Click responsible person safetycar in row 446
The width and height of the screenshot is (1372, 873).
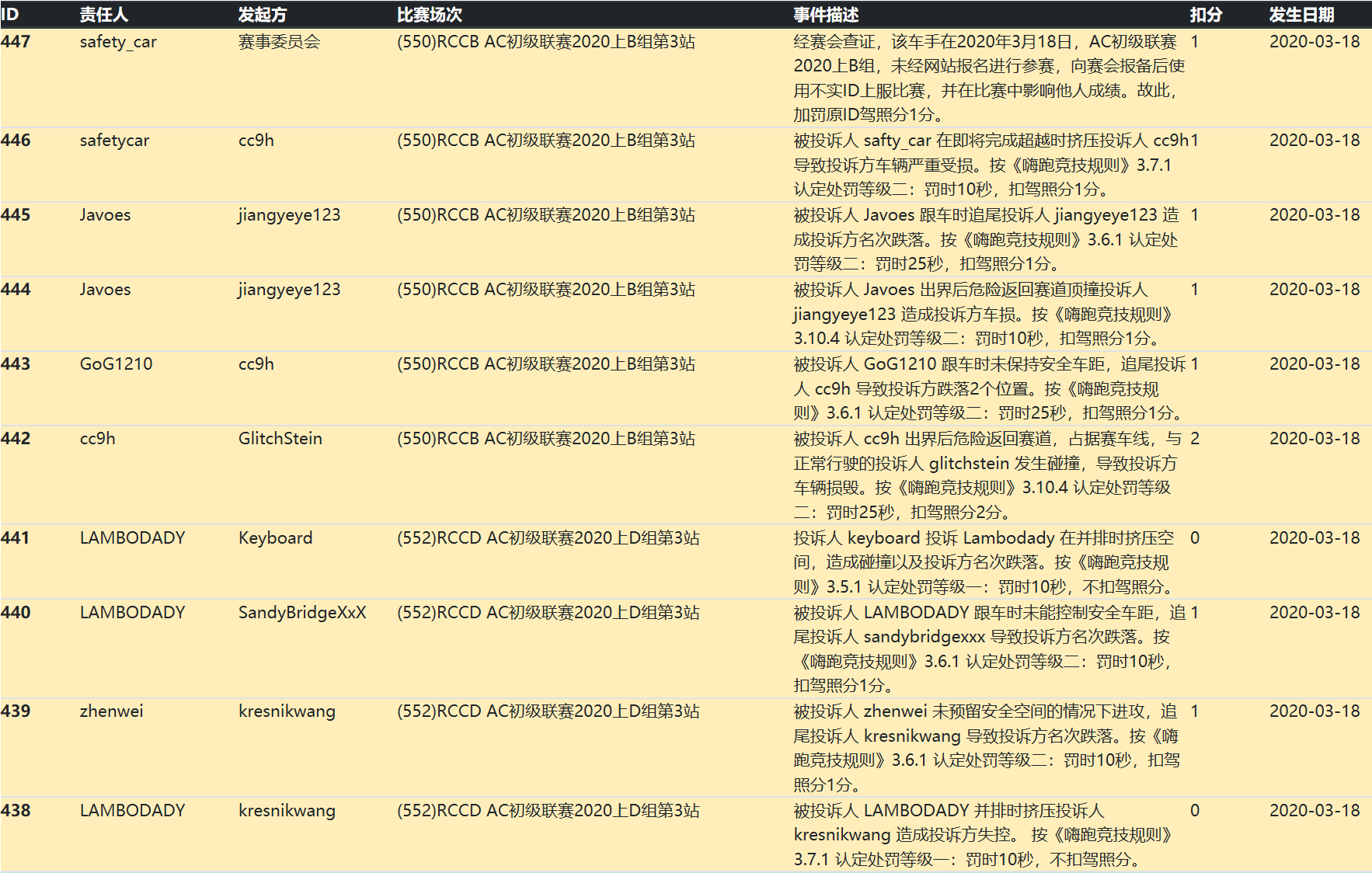tap(114, 141)
